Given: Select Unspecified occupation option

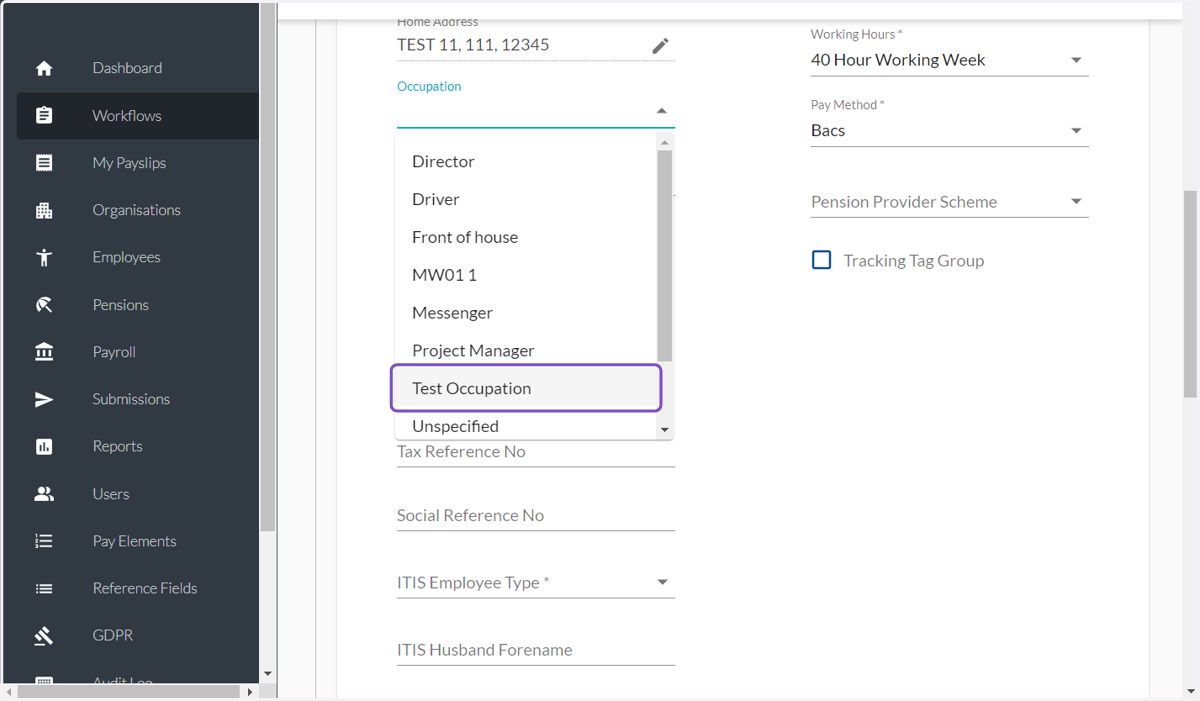Looking at the screenshot, I should [x=526, y=426].
